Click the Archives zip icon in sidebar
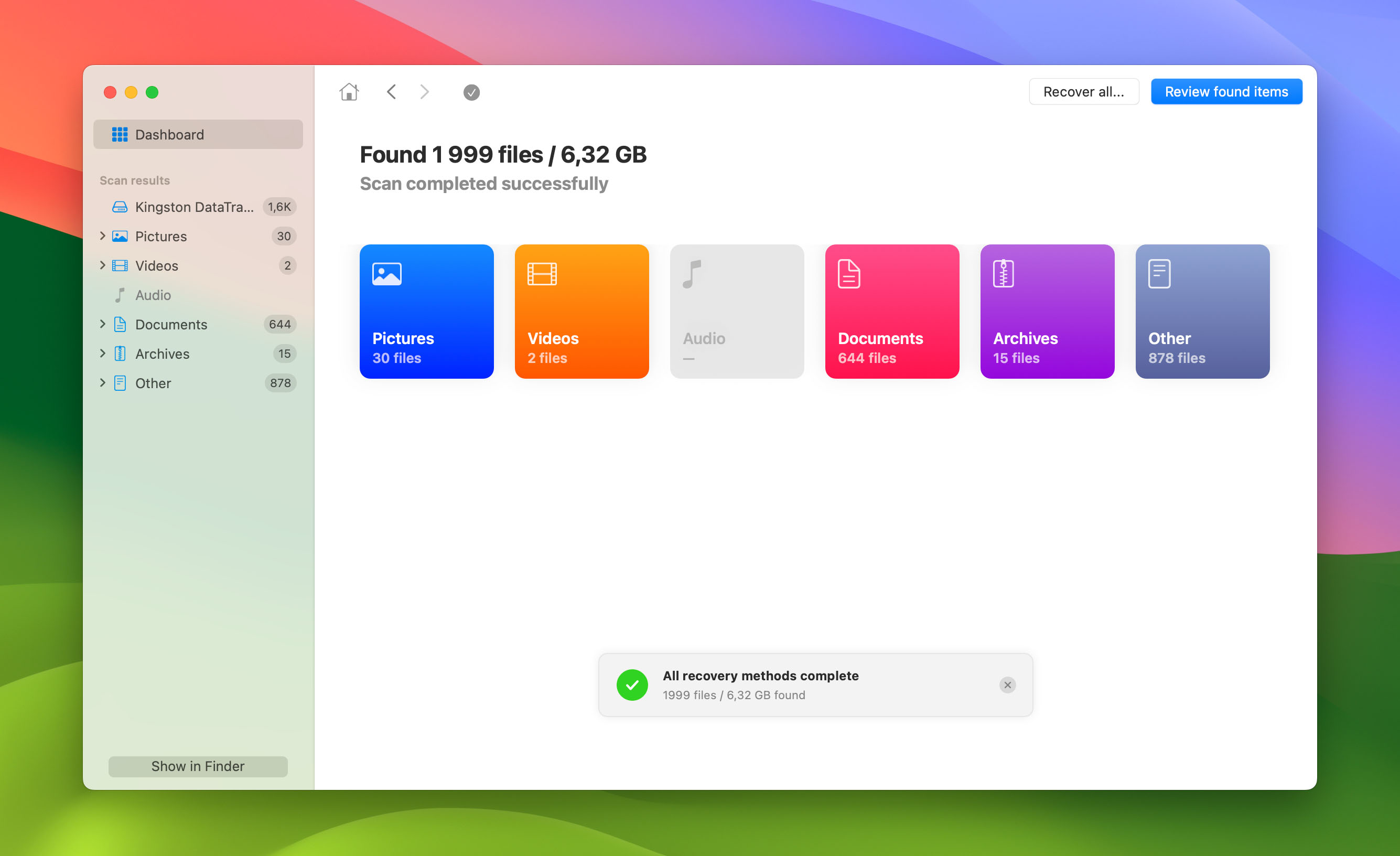 [120, 354]
